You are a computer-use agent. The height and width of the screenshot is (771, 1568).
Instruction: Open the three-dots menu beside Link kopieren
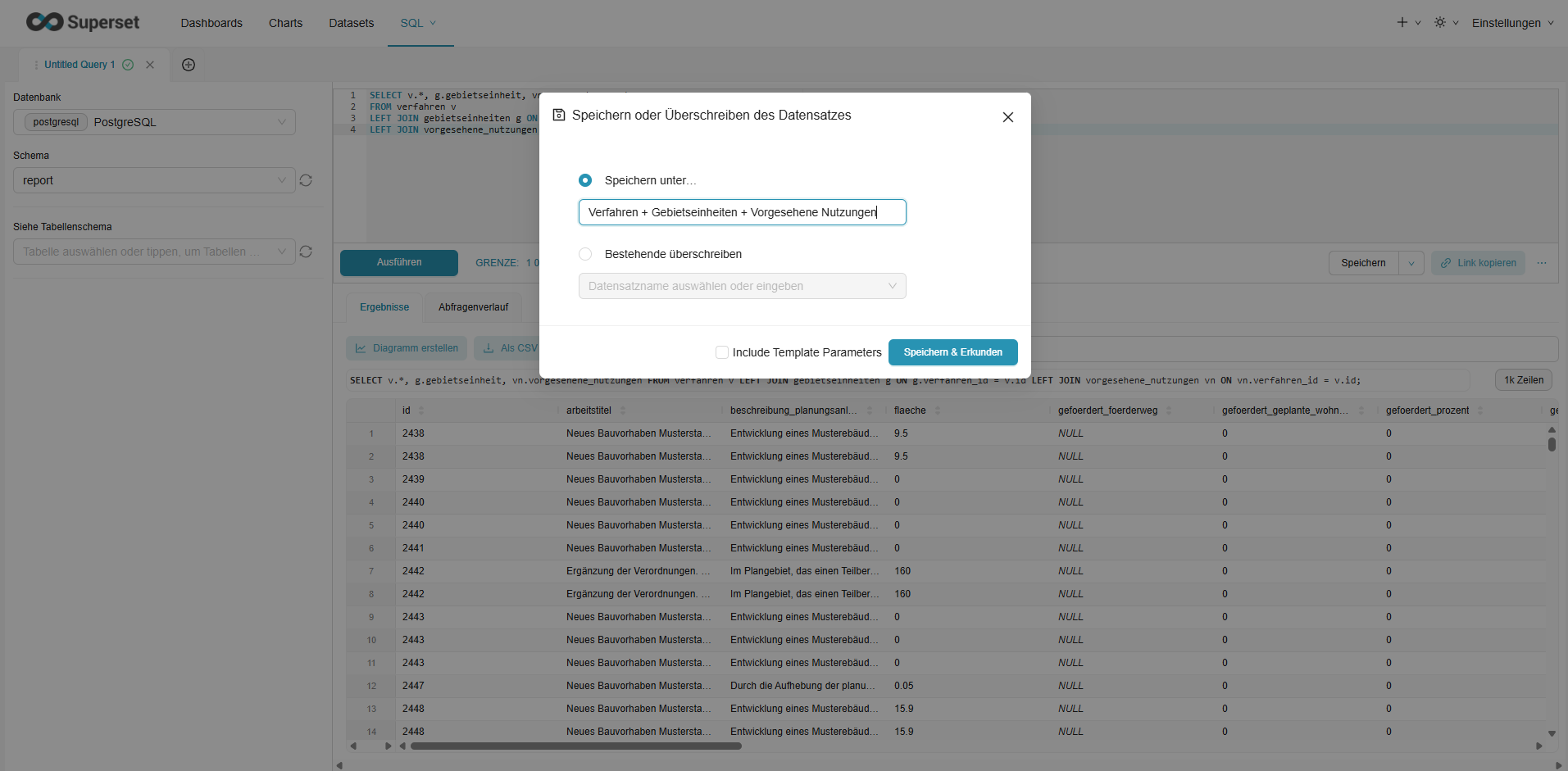pos(1542,263)
